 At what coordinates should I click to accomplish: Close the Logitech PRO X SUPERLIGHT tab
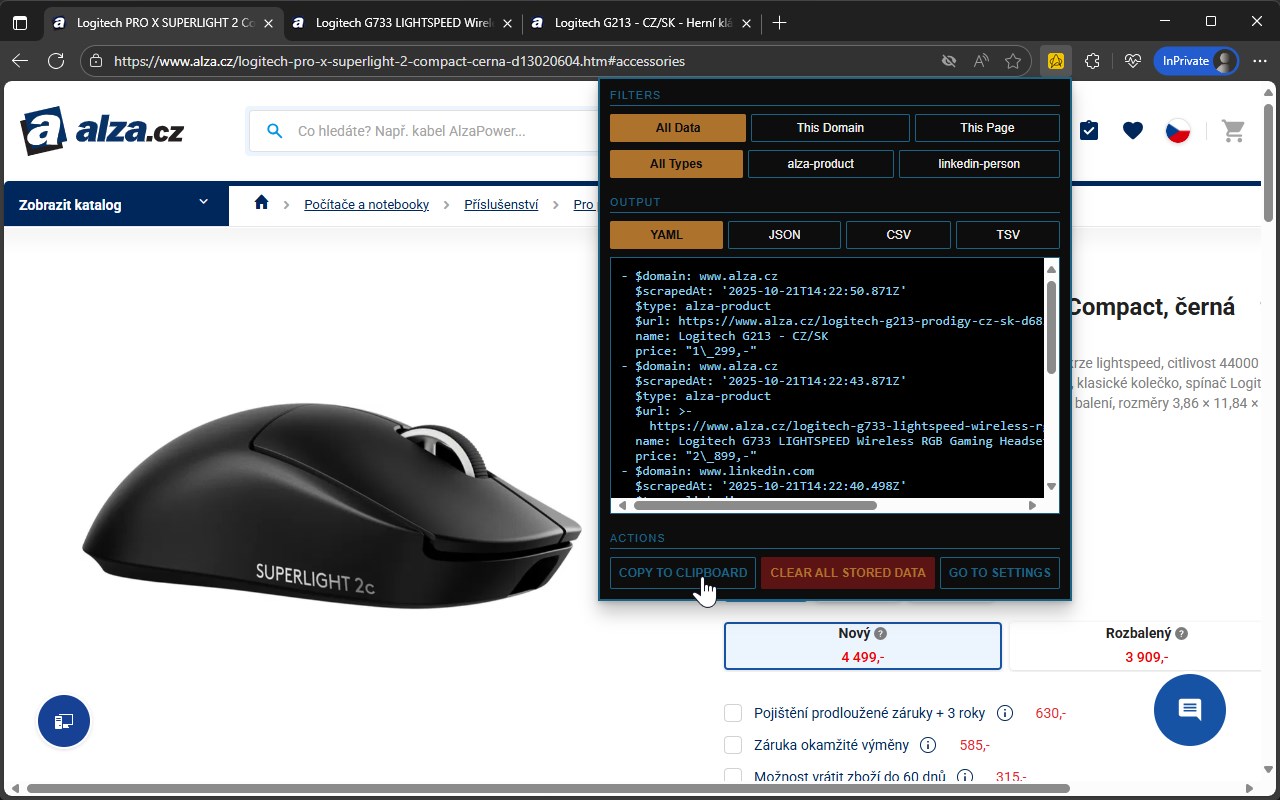click(268, 22)
